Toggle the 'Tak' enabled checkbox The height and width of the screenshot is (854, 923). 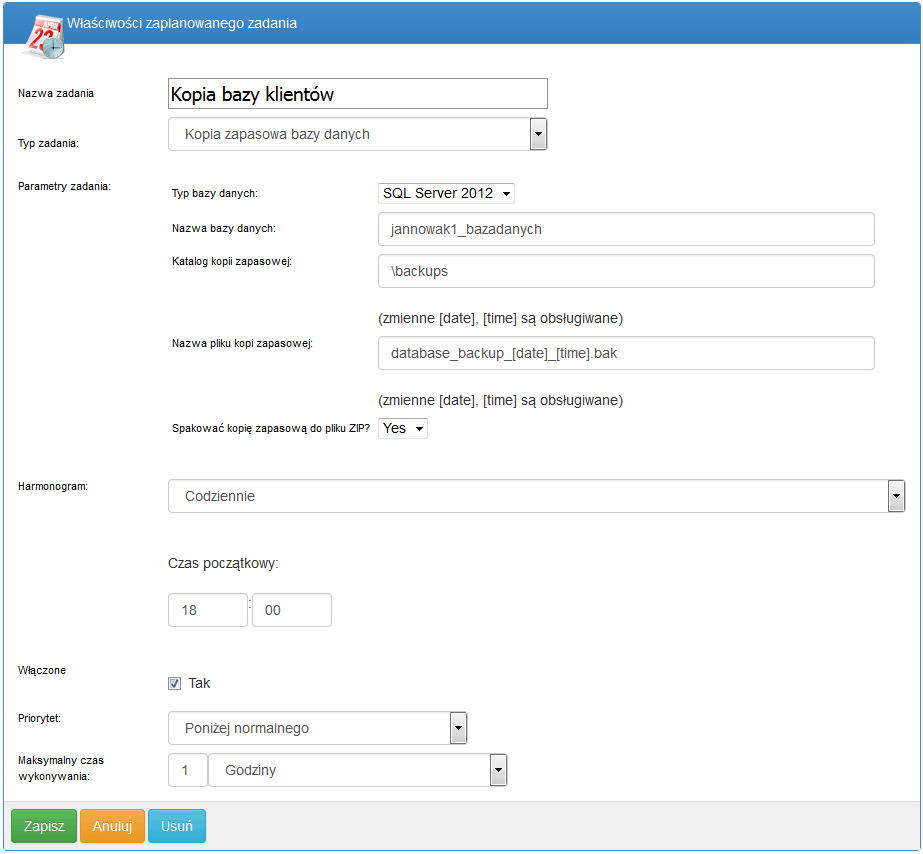pos(174,683)
